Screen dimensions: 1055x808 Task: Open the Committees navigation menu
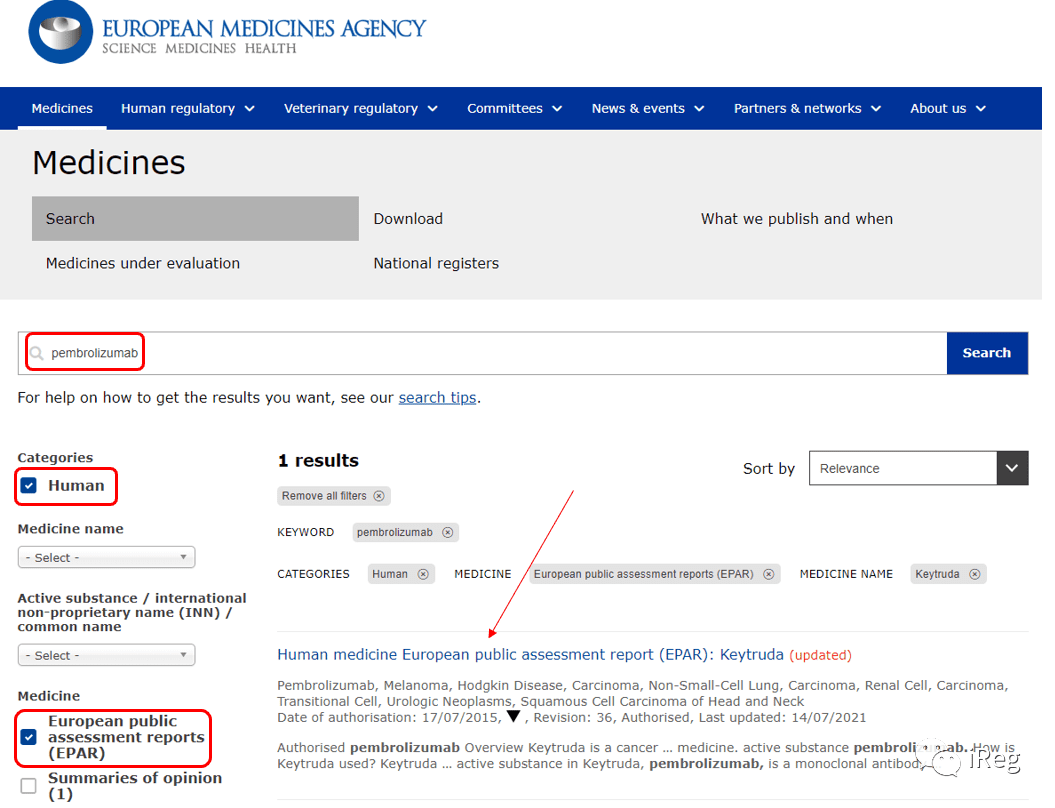click(x=515, y=109)
